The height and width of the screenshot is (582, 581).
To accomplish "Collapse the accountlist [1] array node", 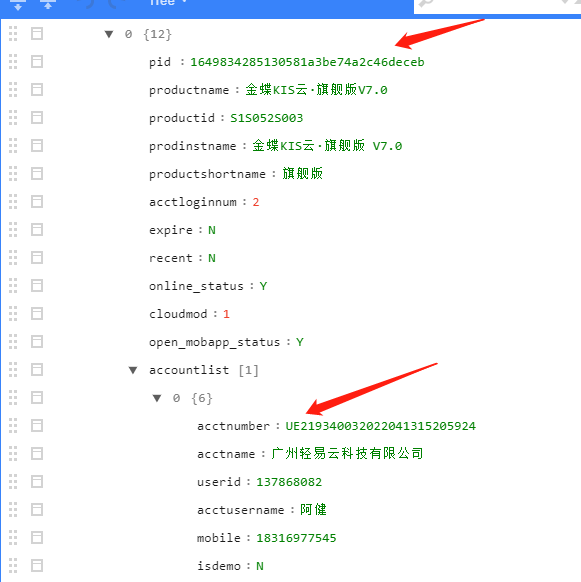I will coord(133,370).
